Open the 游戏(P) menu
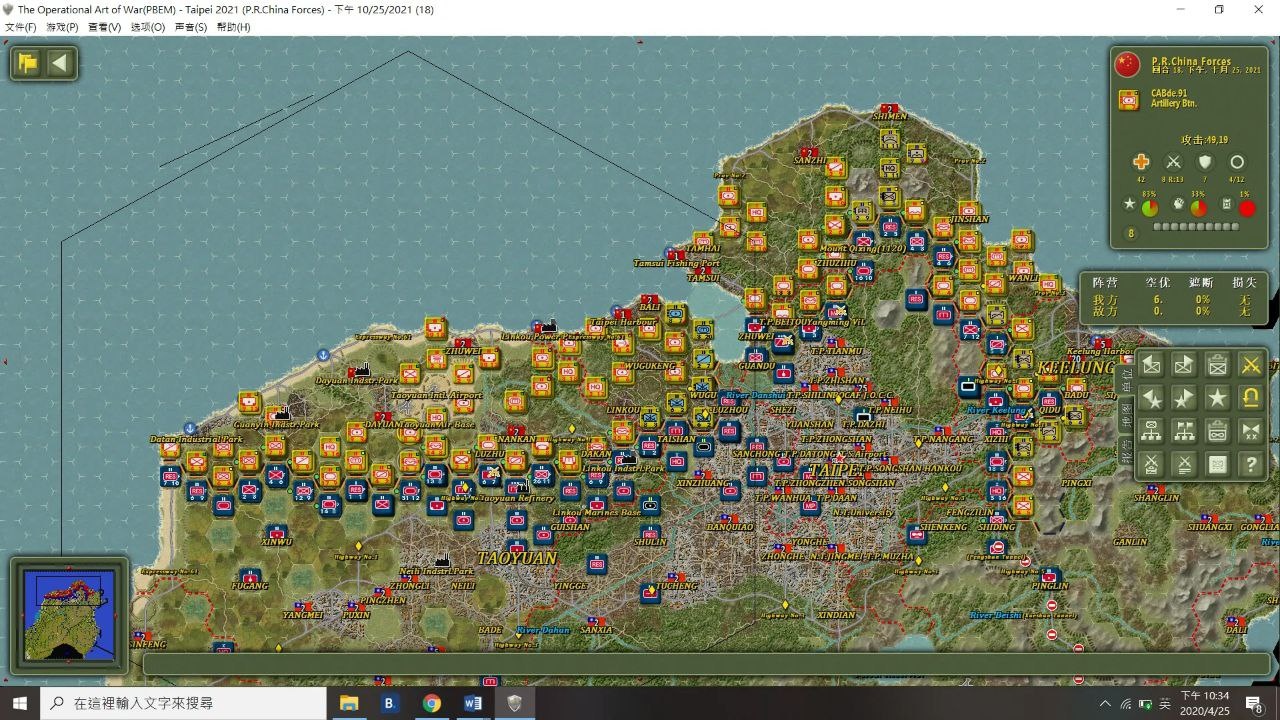The image size is (1280, 720). (x=62, y=27)
